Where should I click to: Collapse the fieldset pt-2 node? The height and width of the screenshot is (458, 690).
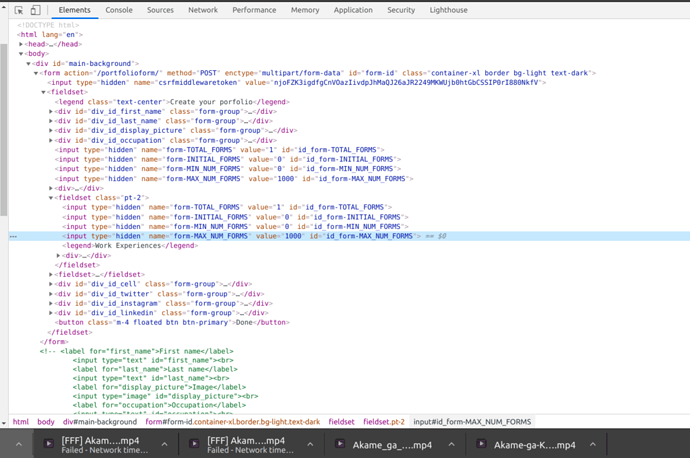52,198
